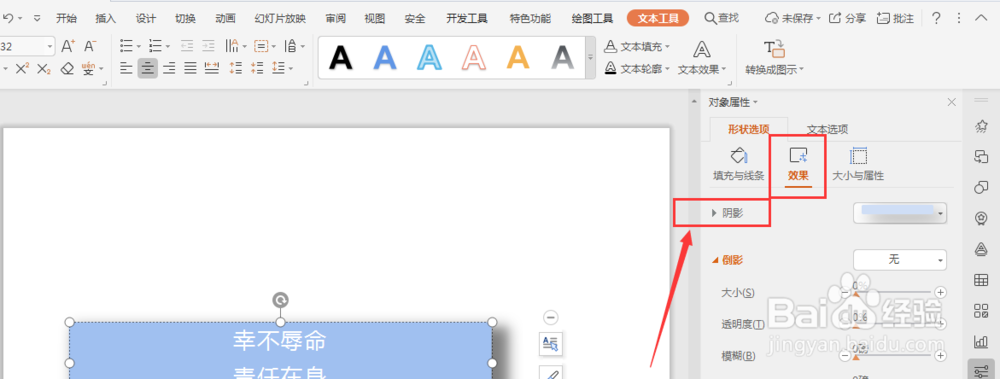Switch to 形状选项 tab in properties panel
The width and height of the screenshot is (1000, 379).
tap(749, 129)
